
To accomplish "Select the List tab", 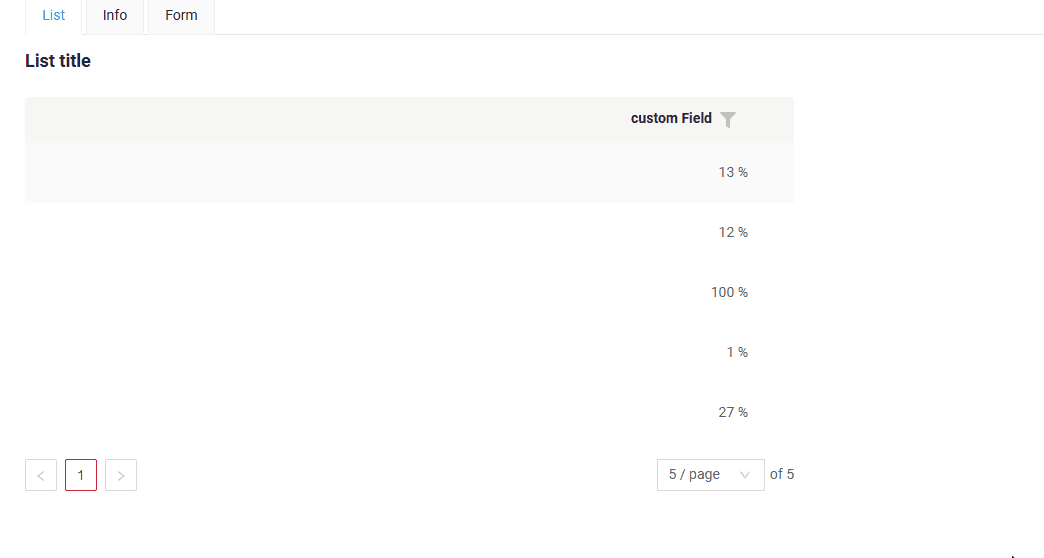I will click(53, 15).
